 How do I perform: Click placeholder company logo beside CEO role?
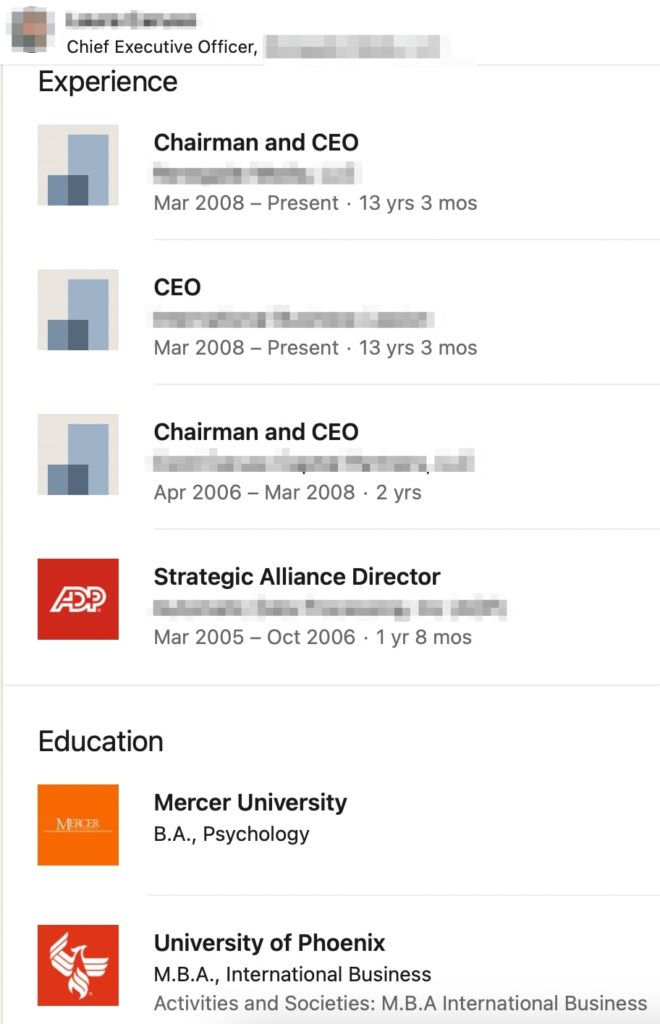(x=78, y=310)
